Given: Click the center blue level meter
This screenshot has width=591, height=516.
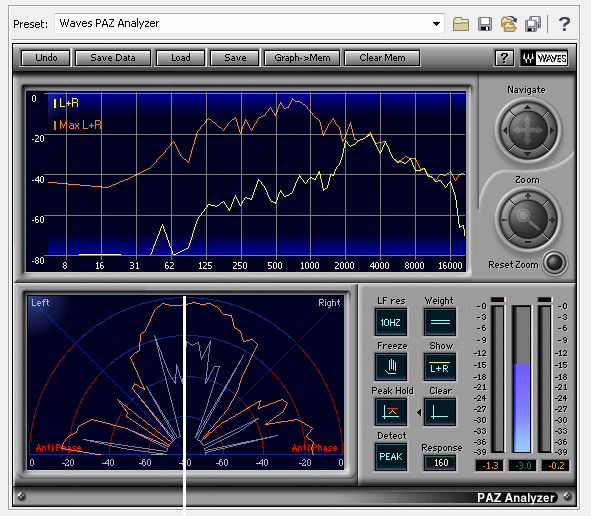Looking at the screenshot, I should pos(522,379).
